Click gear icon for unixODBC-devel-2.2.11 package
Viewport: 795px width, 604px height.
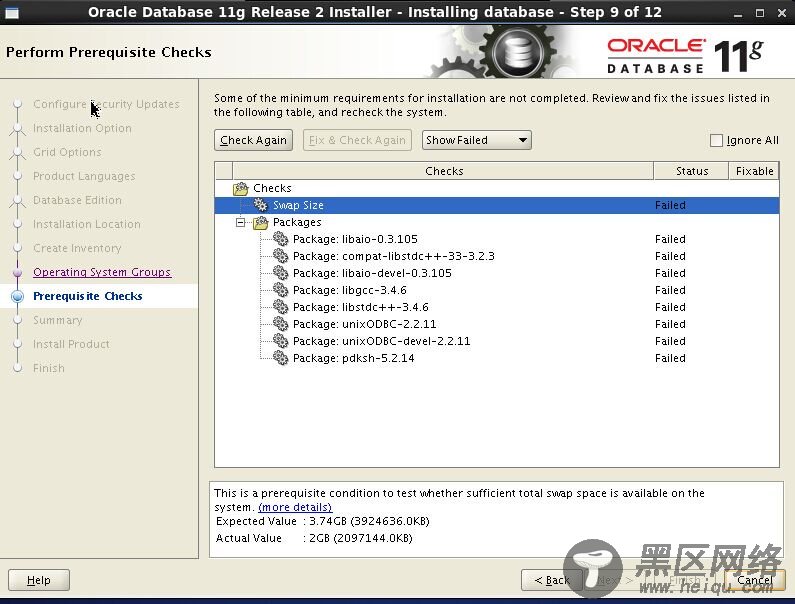pyautogui.click(x=280, y=341)
